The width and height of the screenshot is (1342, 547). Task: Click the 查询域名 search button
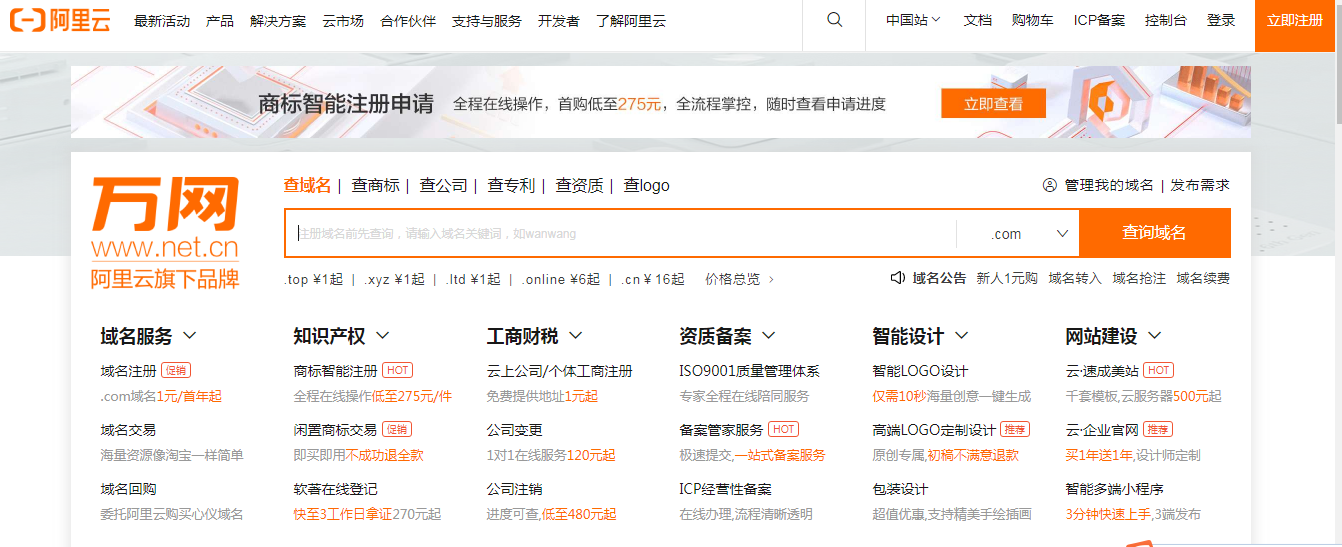1155,233
